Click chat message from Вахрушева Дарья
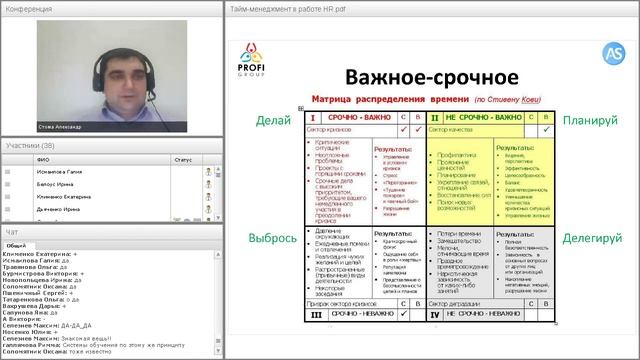Screen dimensions: 640x360 [x=34, y=306]
